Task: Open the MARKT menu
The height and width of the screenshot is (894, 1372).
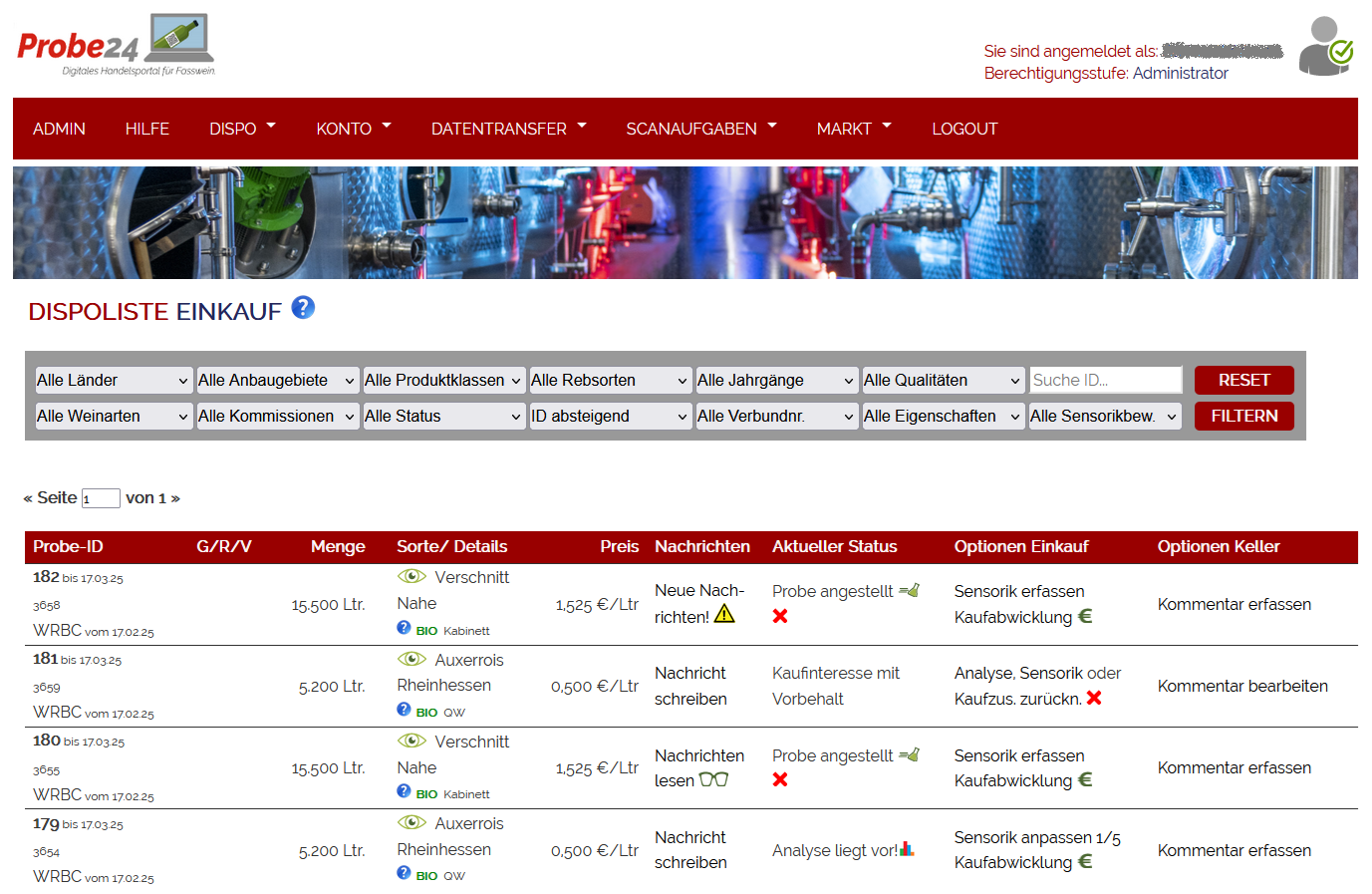Action: pyautogui.click(x=853, y=129)
